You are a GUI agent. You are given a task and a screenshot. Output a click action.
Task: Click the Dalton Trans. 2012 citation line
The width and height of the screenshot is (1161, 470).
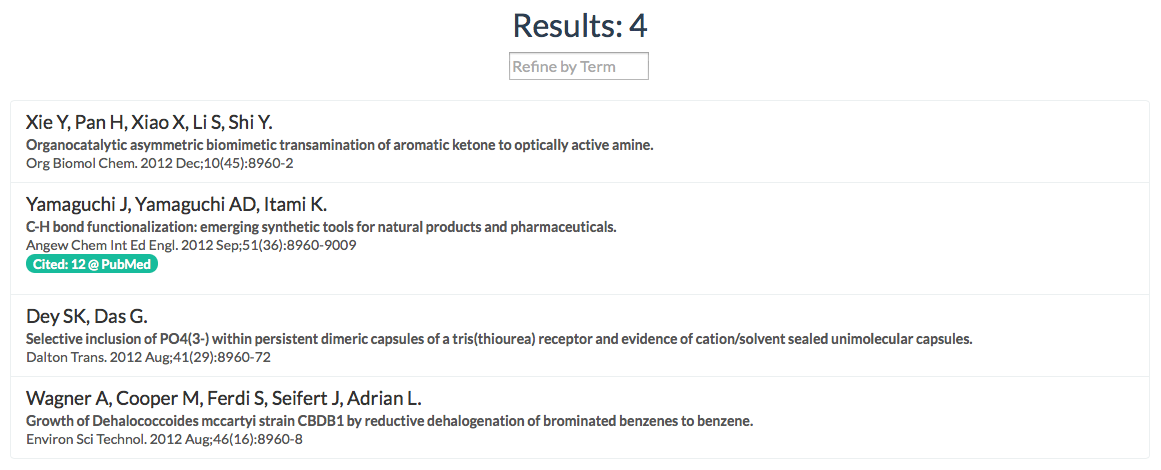tap(148, 357)
